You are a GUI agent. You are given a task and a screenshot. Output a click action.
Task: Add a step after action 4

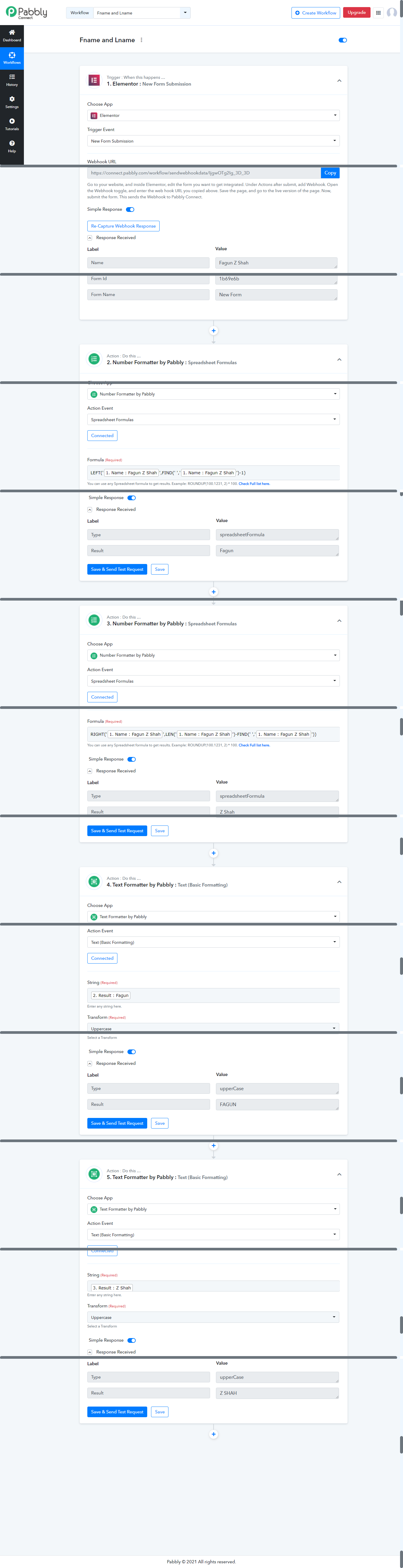[213, 1146]
